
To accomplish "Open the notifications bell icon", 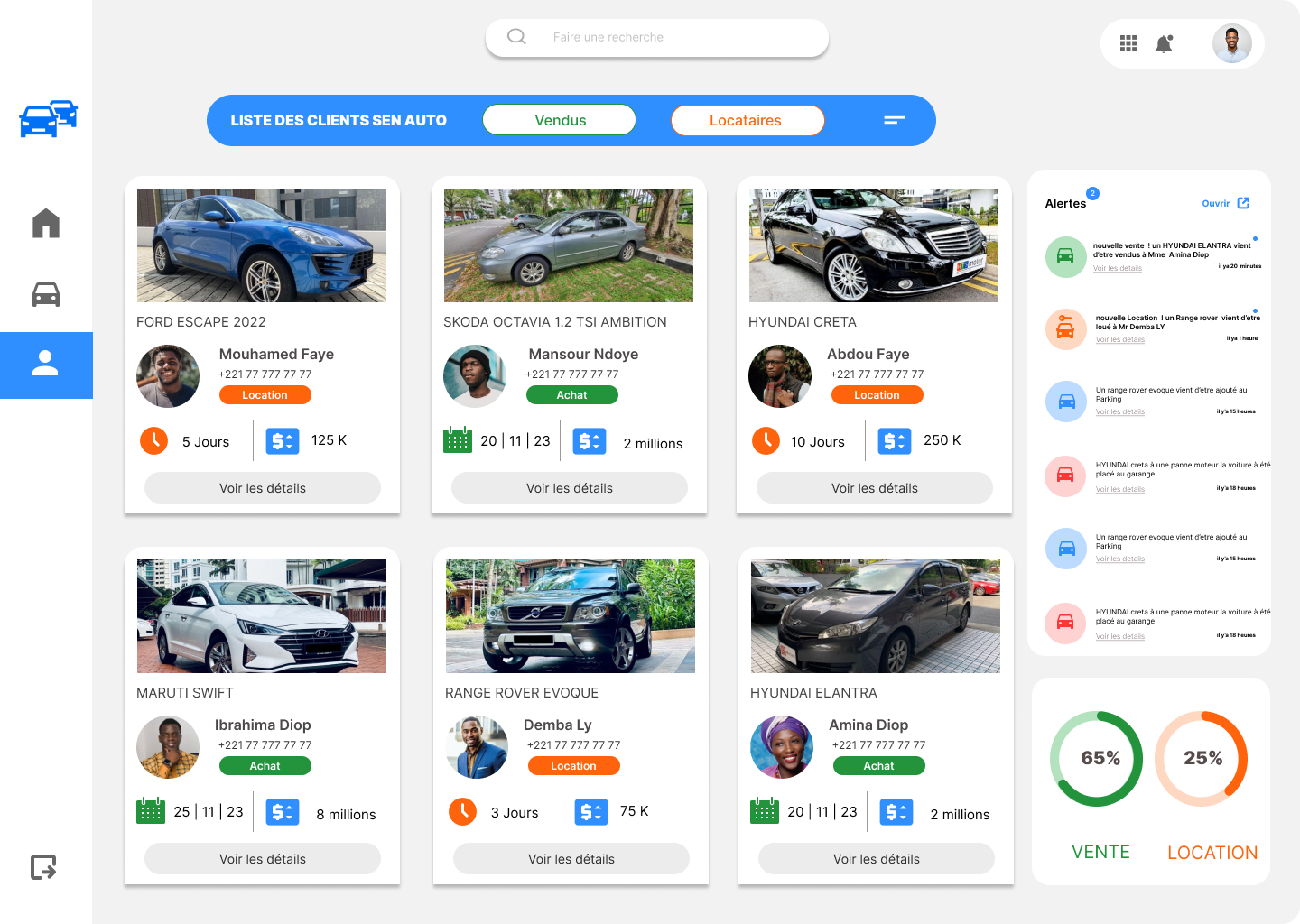I will pos(1164,43).
